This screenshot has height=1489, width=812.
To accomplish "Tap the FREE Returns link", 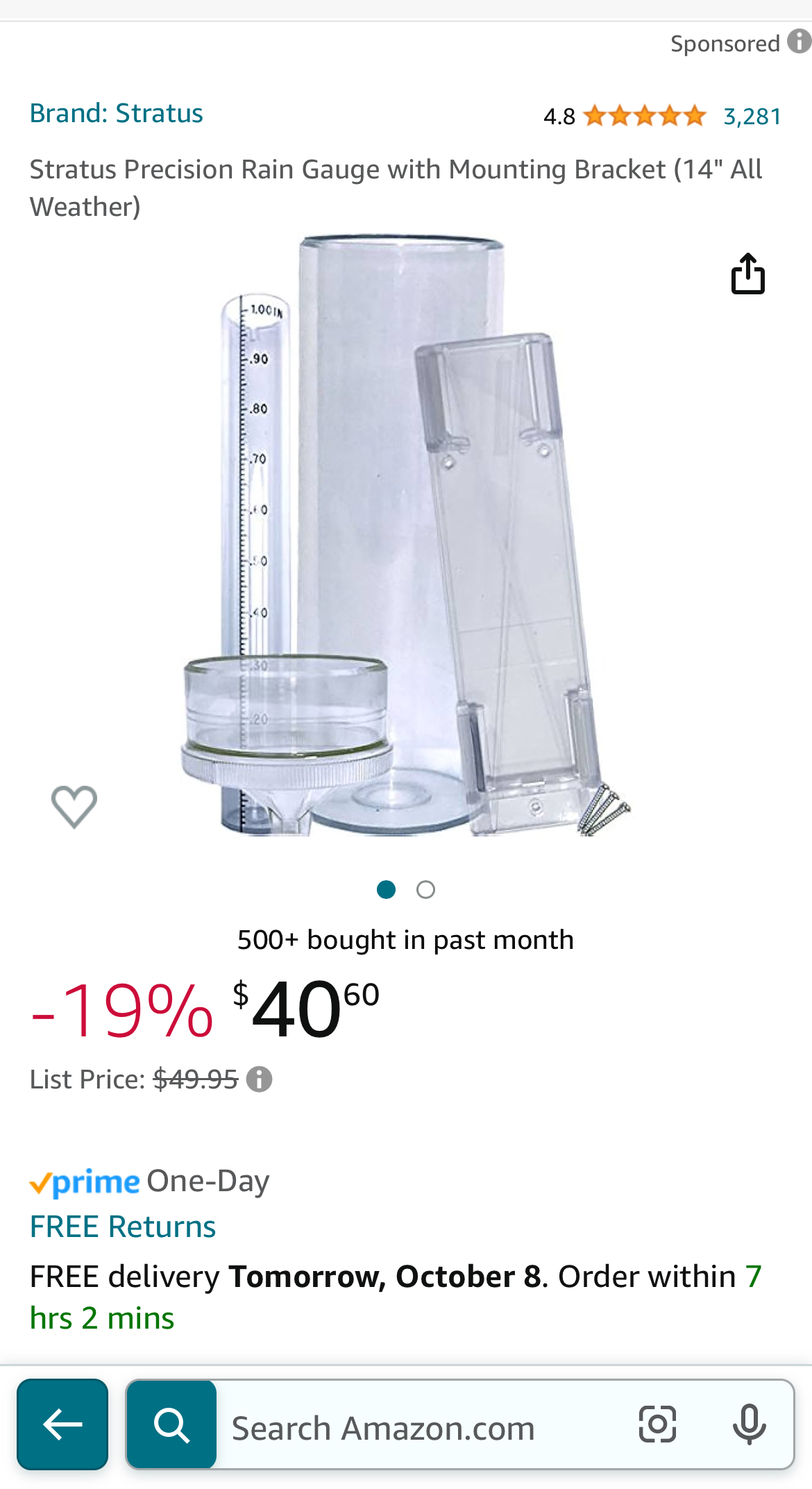I will click(x=123, y=1227).
